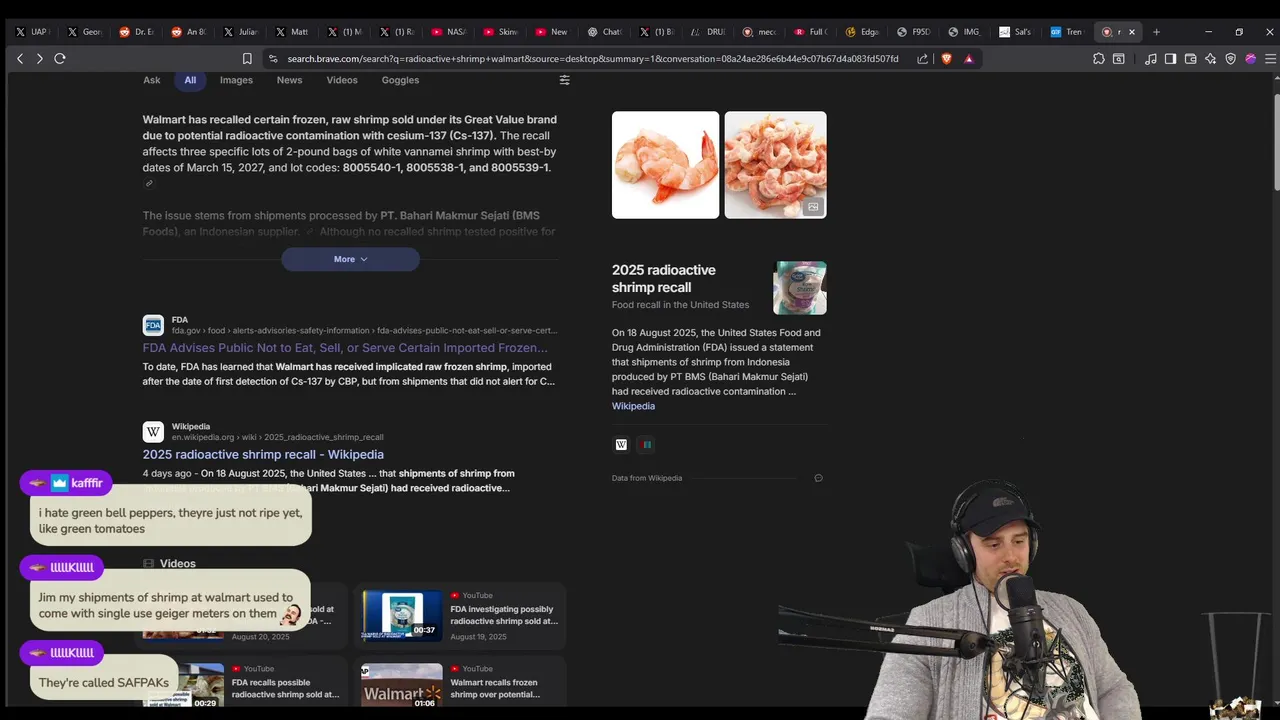This screenshot has width=1280, height=720.
Task: Click the pile of shrimp image thumbnail
Action: click(775, 165)
